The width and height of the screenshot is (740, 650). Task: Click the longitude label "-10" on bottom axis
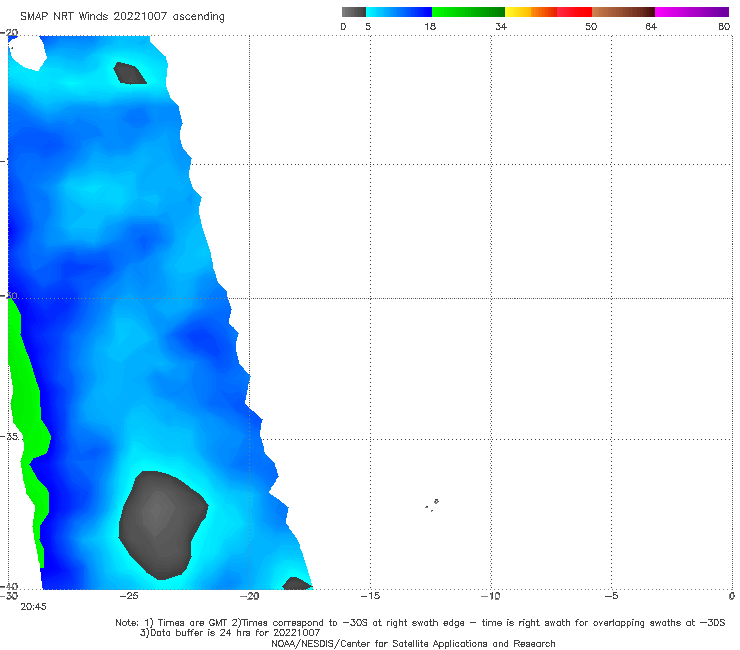click(x=490, y=596)
